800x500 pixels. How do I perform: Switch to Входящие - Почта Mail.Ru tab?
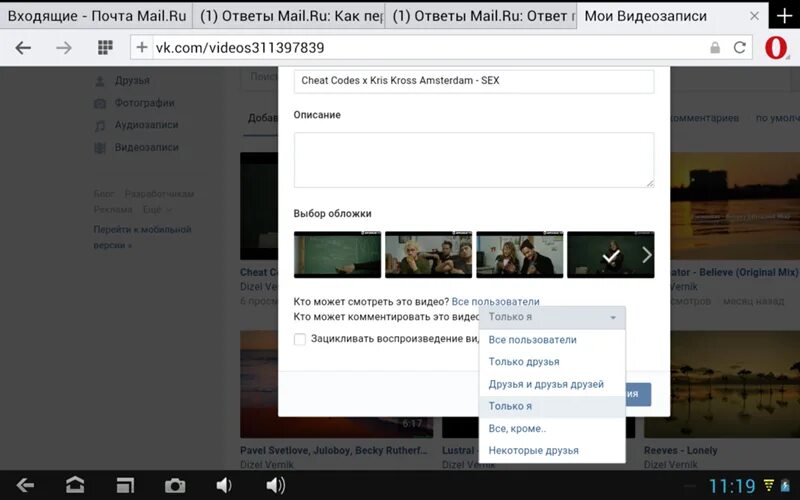coord(96,16)
